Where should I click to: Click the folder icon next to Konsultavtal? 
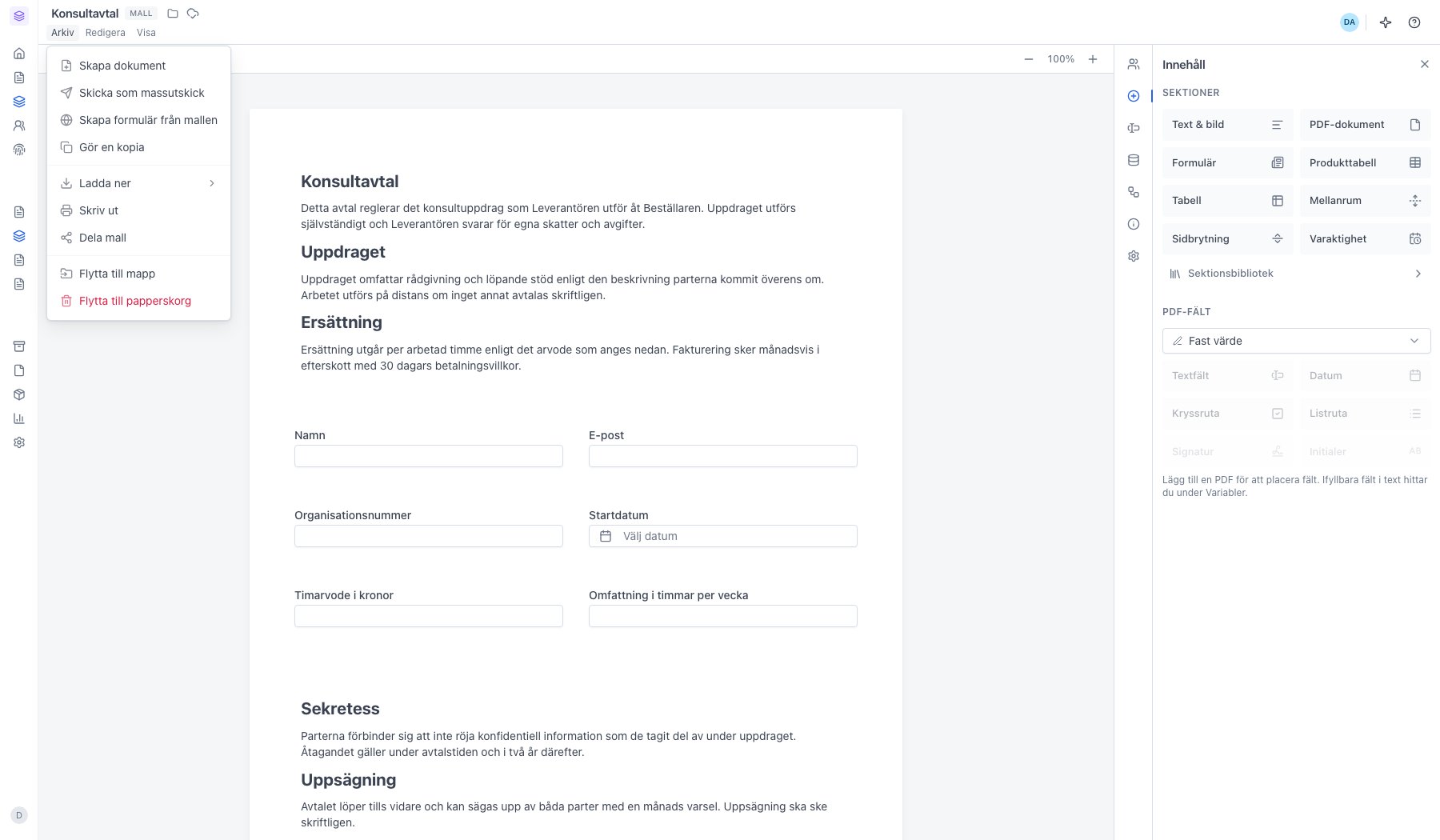click(173, 14)
